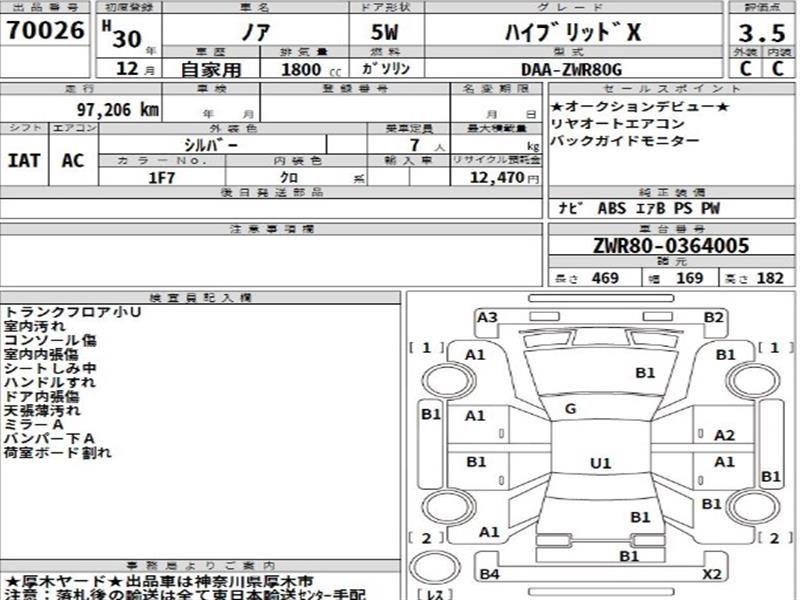
Task: Click the ABS equipment entry
Action: click(611, 208)
